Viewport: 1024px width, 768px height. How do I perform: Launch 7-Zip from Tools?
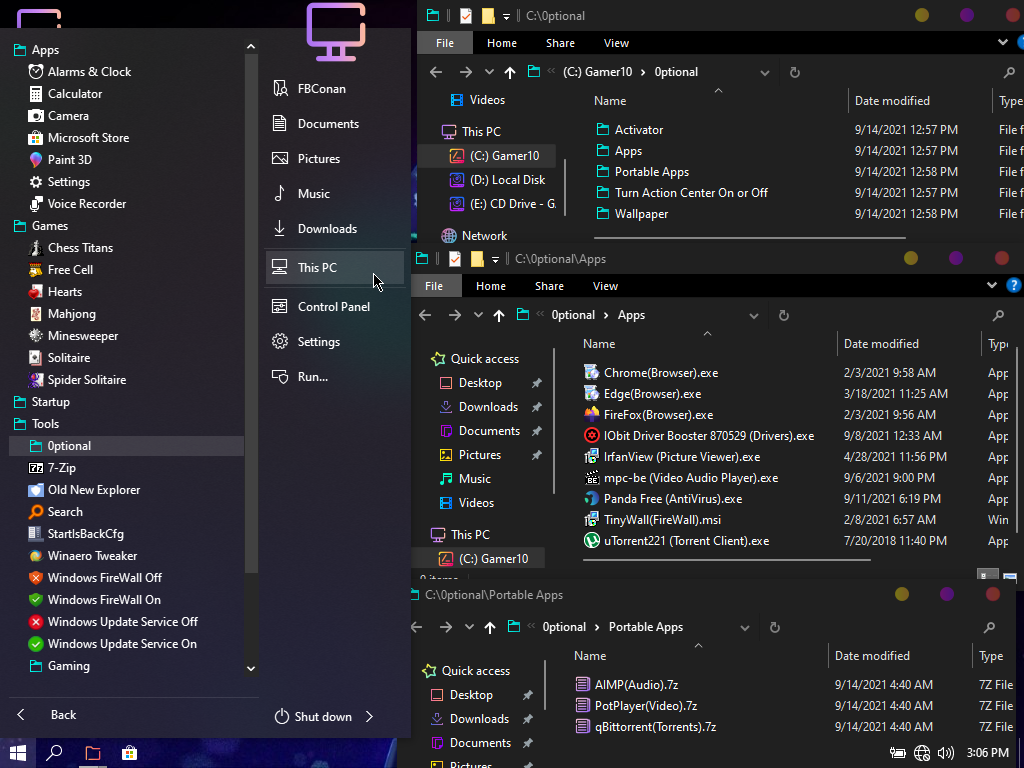(x=52, y=468)
